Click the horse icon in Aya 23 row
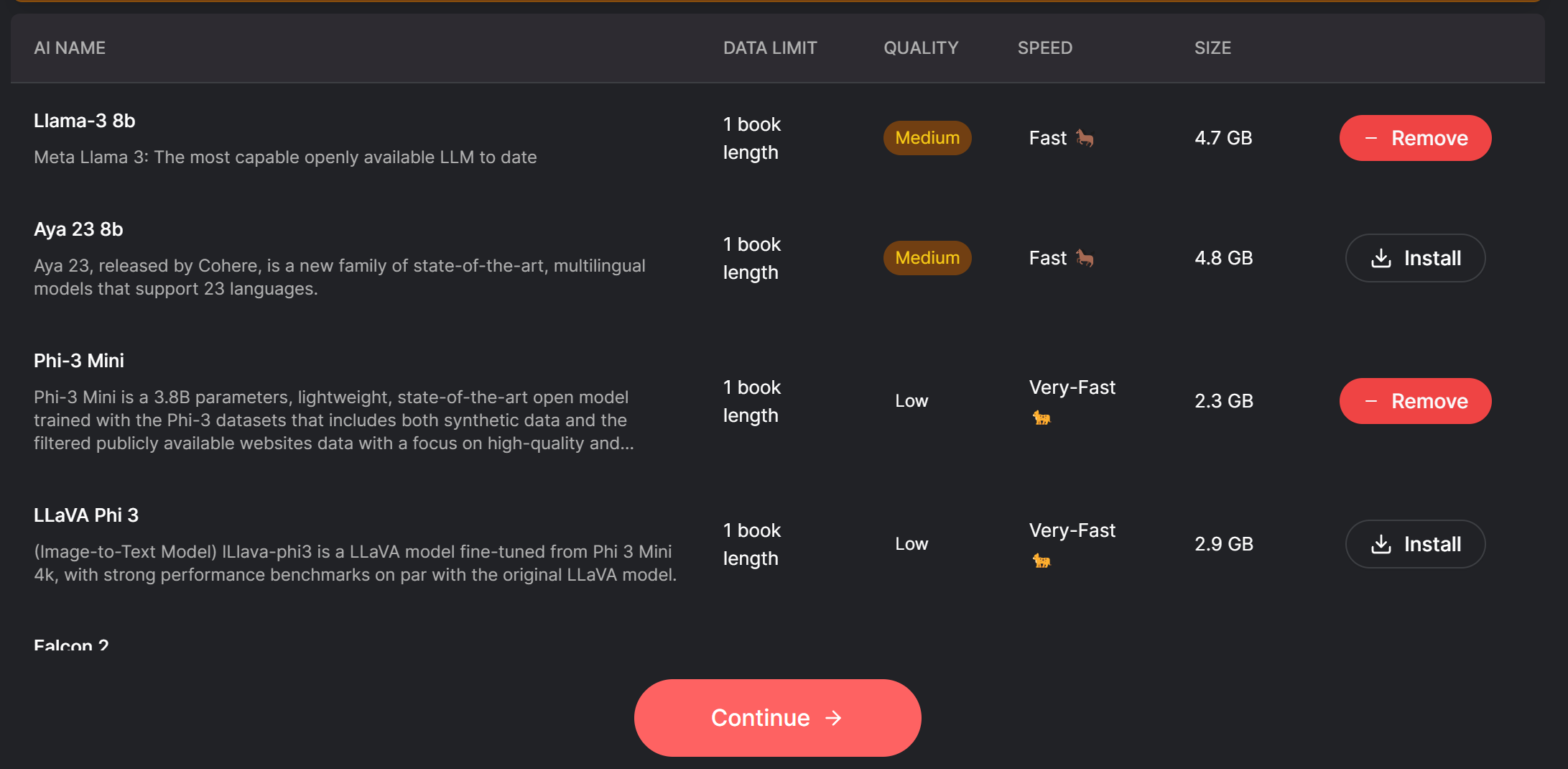 pos(1085,258)
